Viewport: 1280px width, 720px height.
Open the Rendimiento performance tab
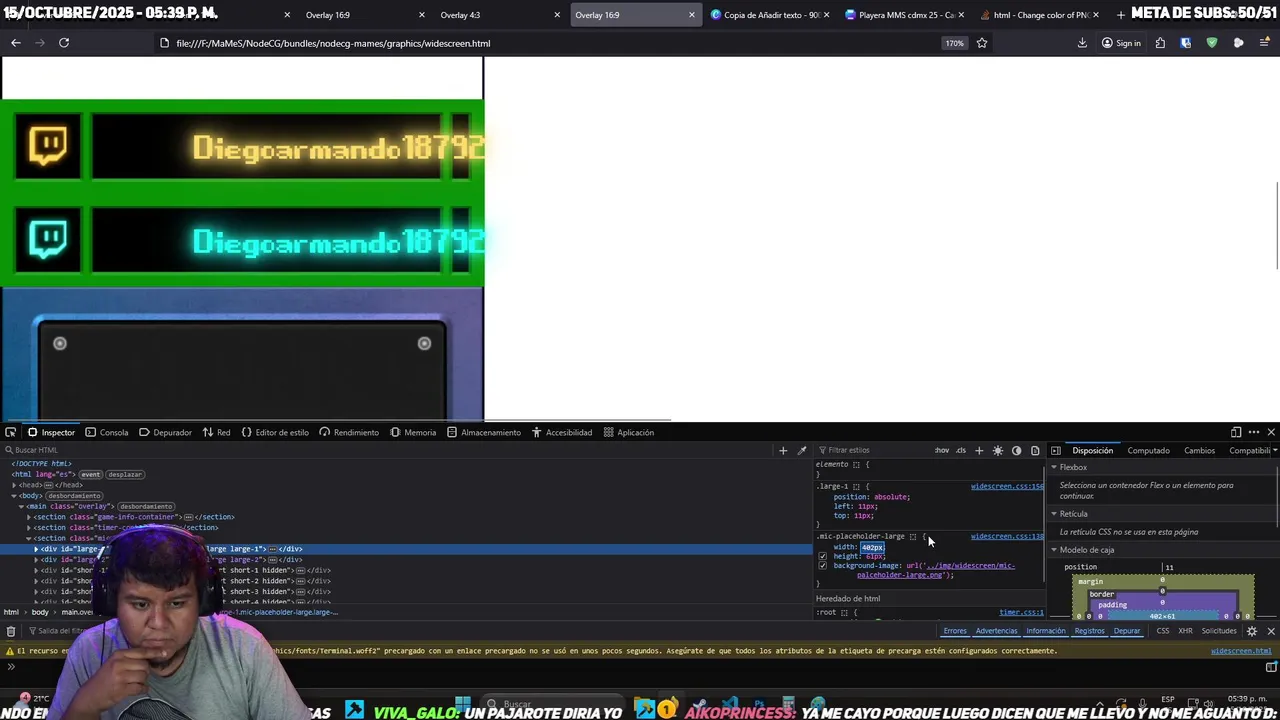click(349, 432)
